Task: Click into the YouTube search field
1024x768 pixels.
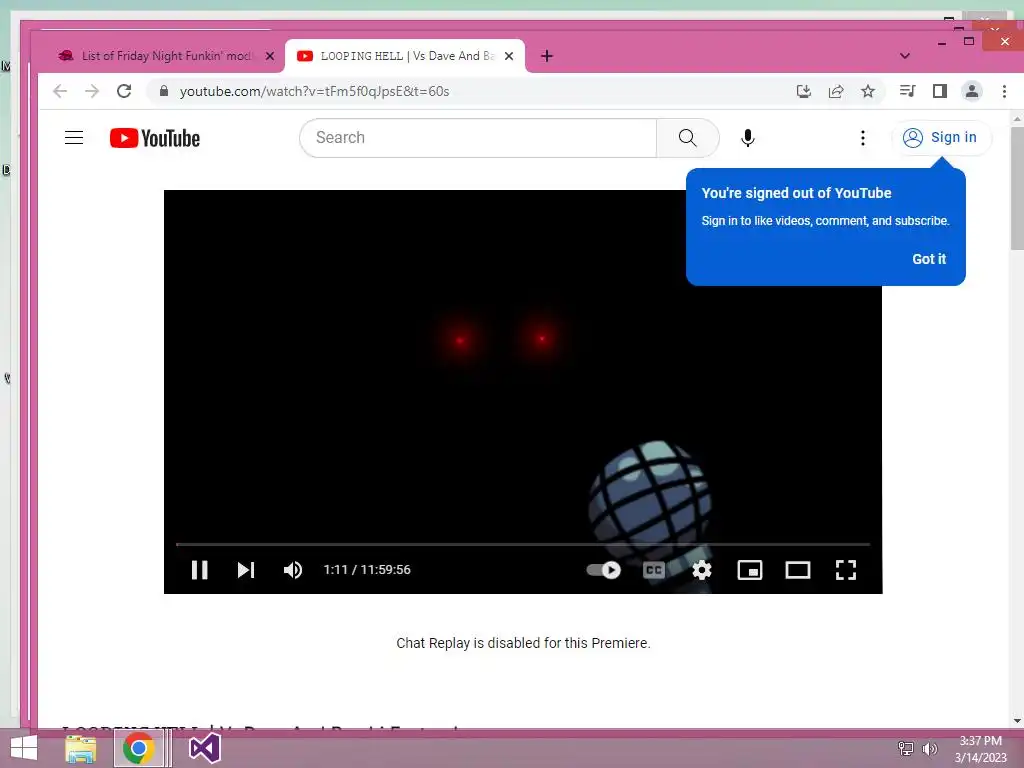Action: tap(478, 138)
